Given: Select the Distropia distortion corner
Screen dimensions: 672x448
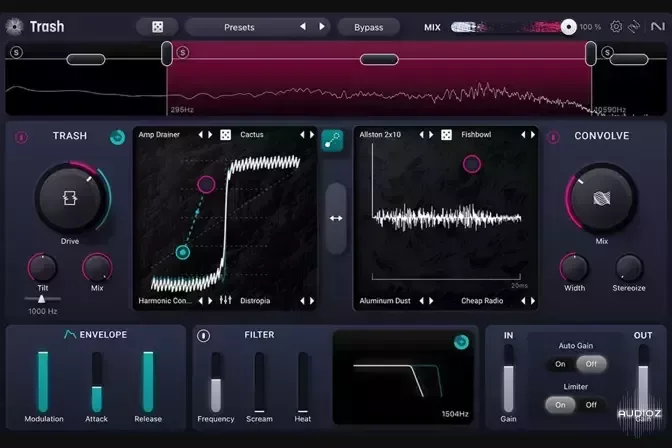Looking at the screenshot, I should [255, 301].
